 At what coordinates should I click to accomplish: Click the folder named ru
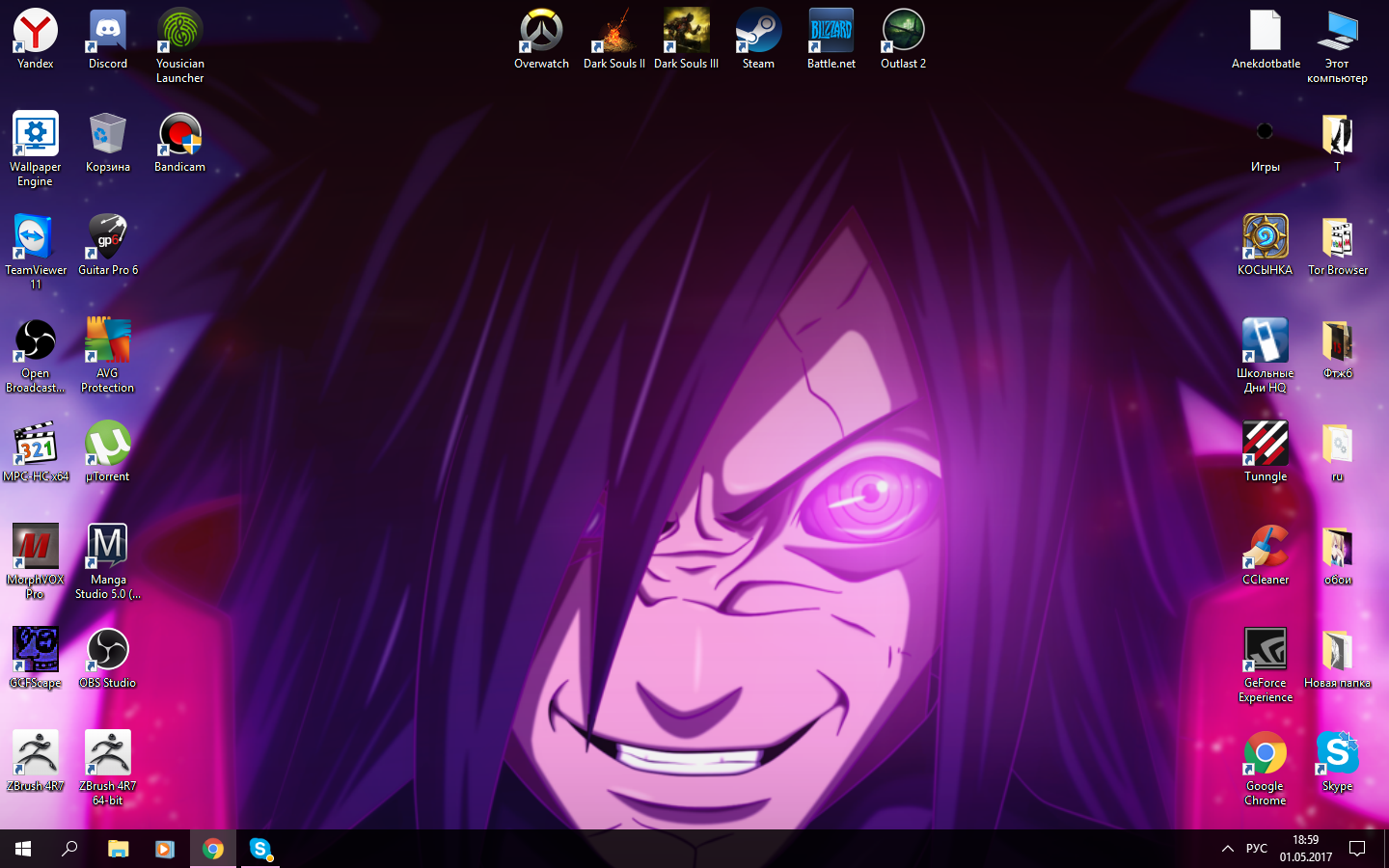1338,452
